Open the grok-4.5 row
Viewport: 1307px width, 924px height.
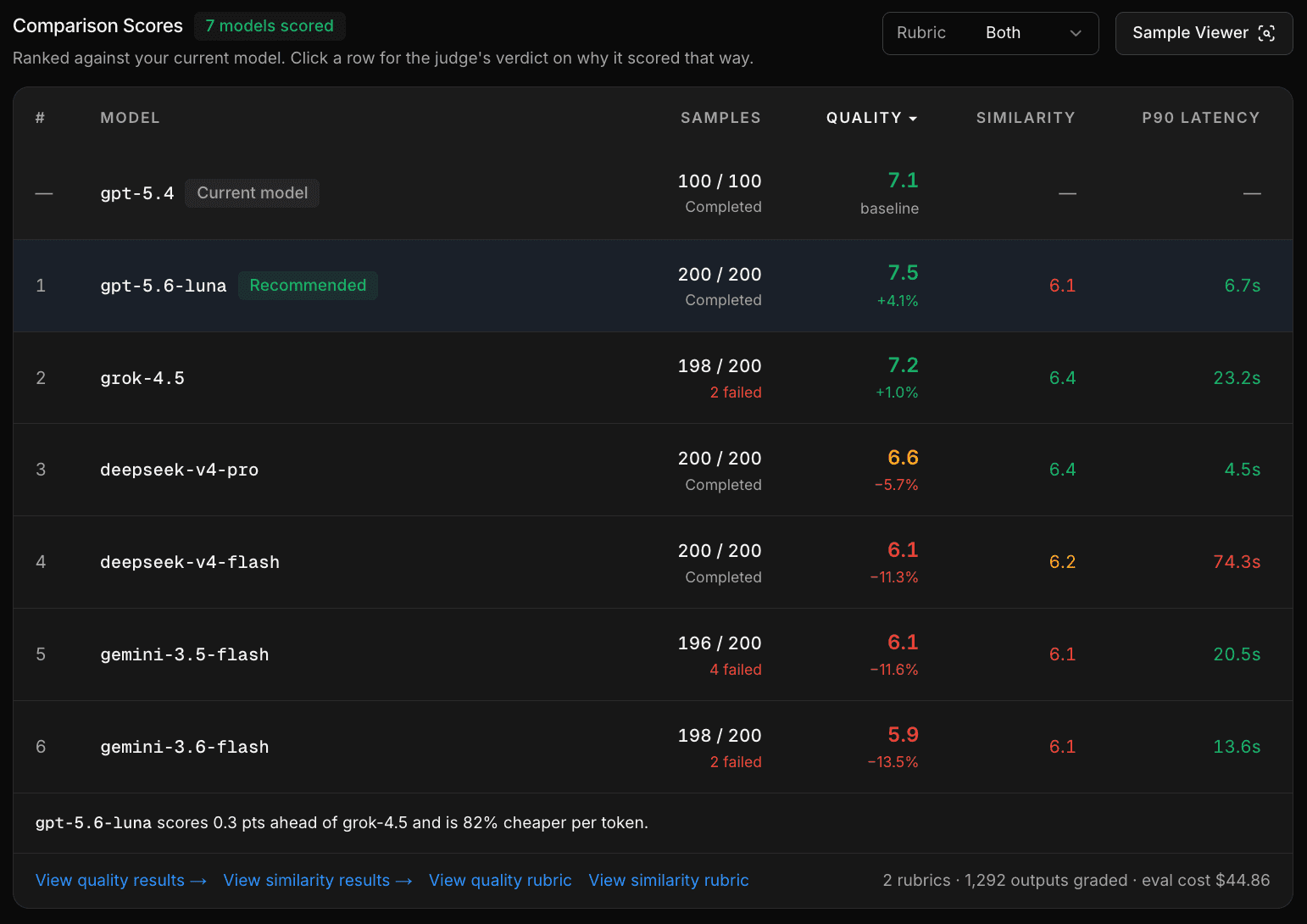click(x=653, y=378)
